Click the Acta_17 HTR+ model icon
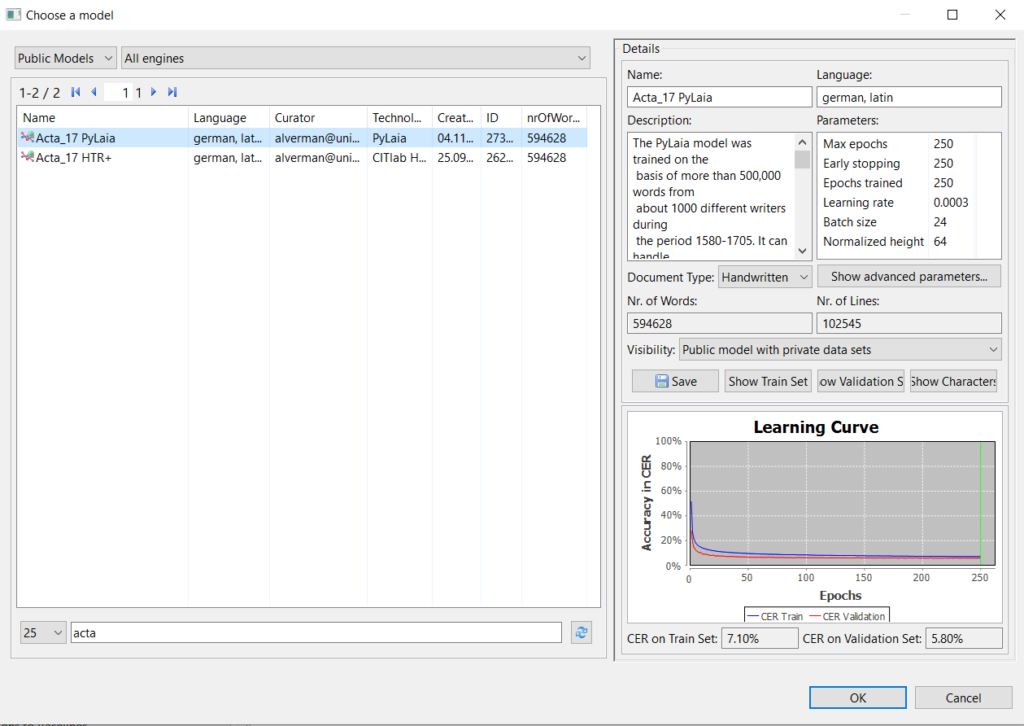Image resolution: width=1024 pixels, height=726 pixels. pos(27,158)
